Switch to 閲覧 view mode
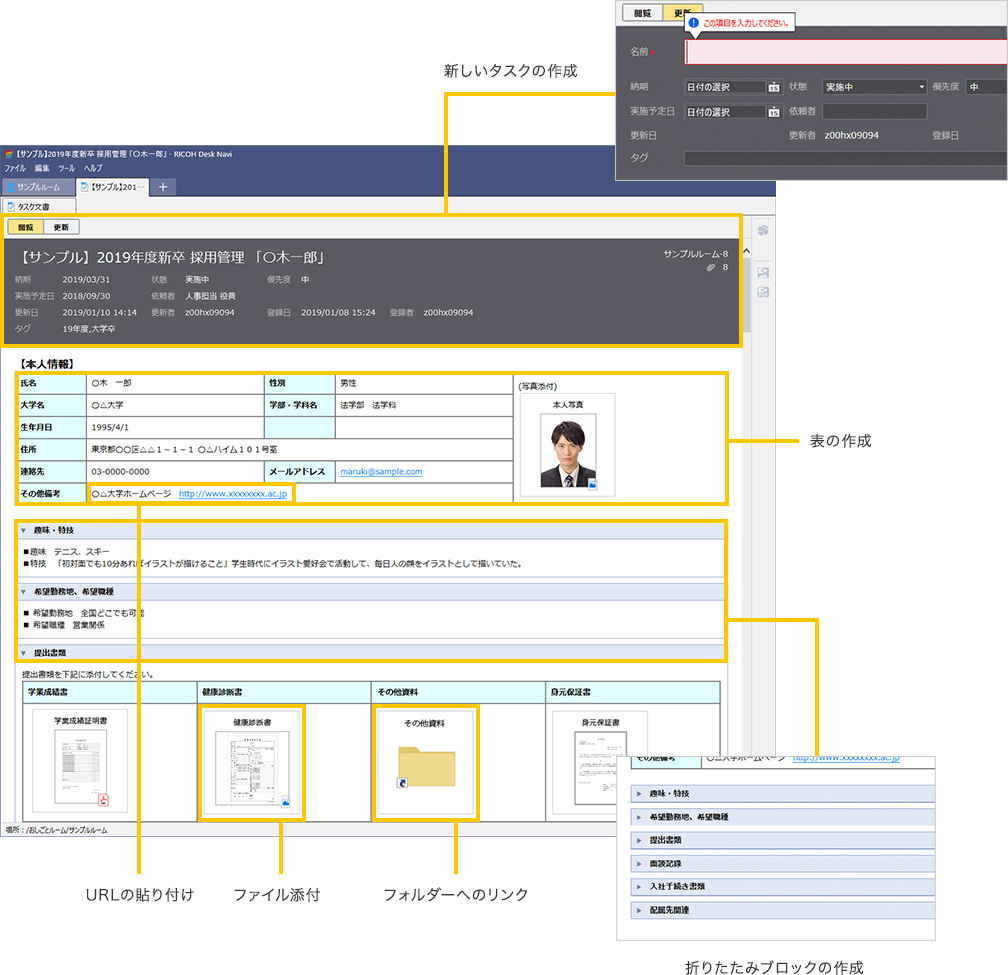 [x=25, y=227]
